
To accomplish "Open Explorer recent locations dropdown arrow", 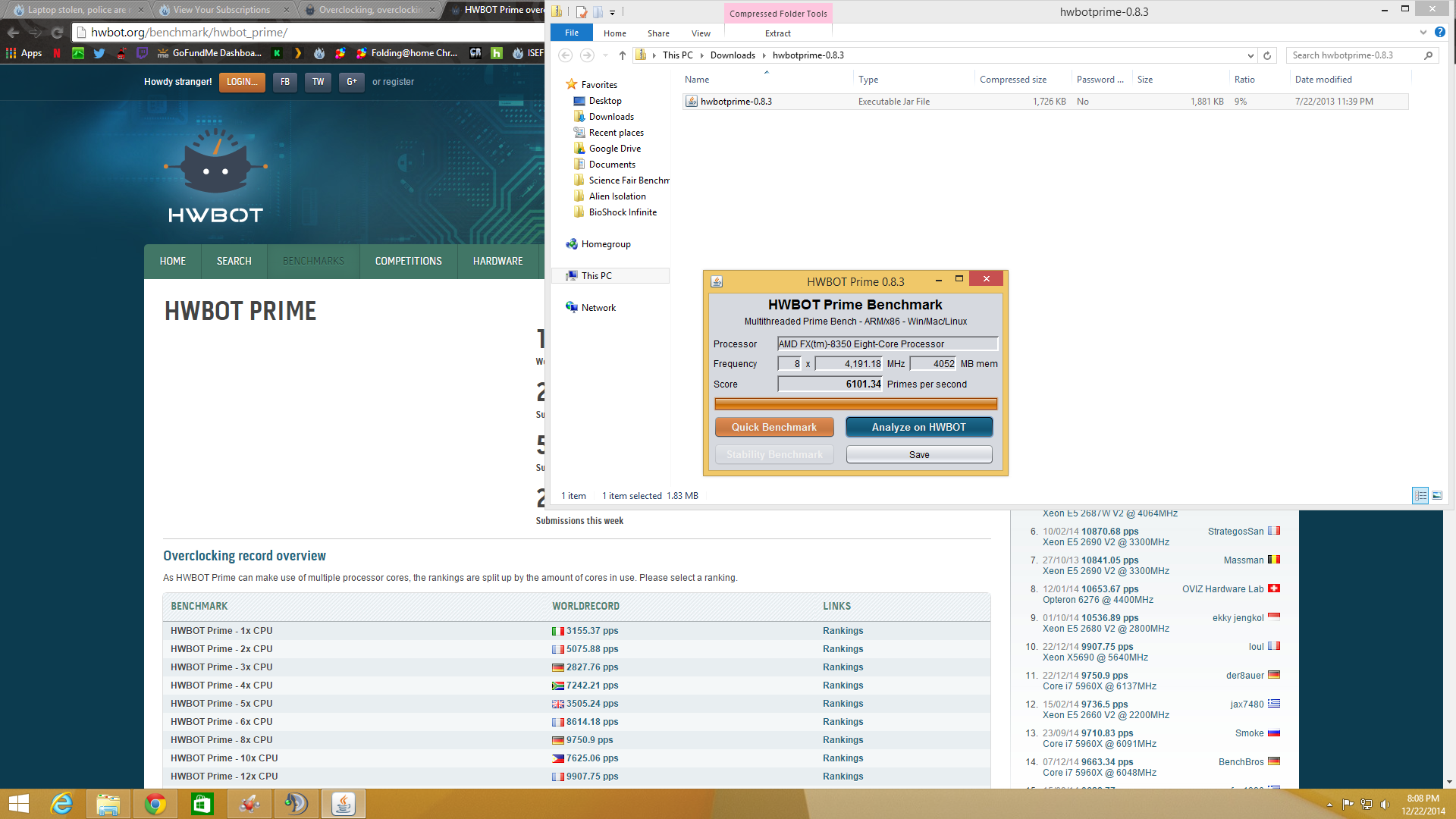I will pyautogui.click(x=605, y=55).
